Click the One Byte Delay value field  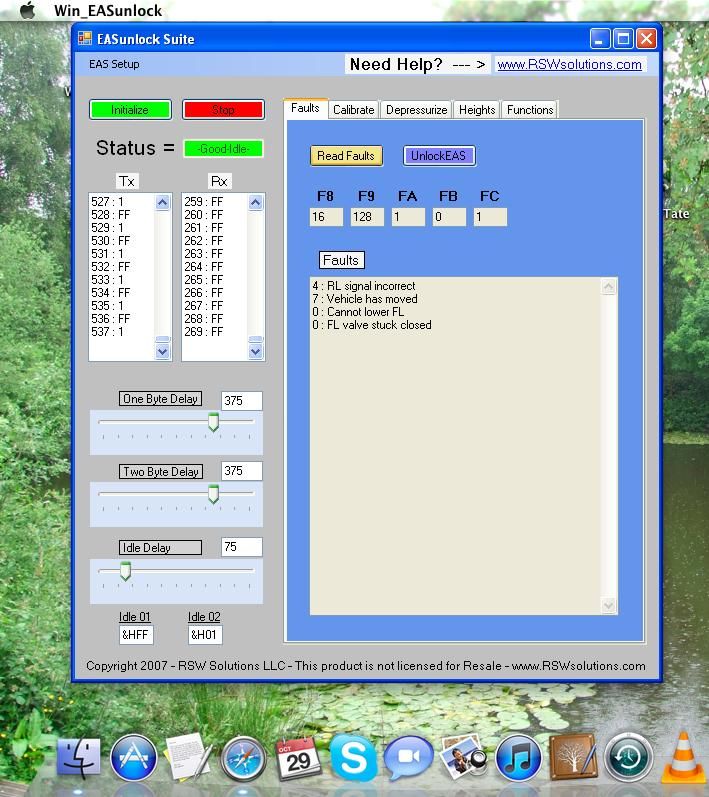[242, 401]
